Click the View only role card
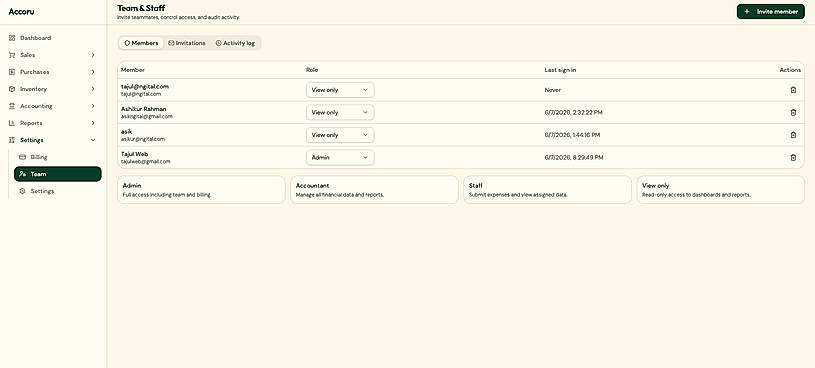The width and height of the screenshot is (815, 368). click(720, 190)
